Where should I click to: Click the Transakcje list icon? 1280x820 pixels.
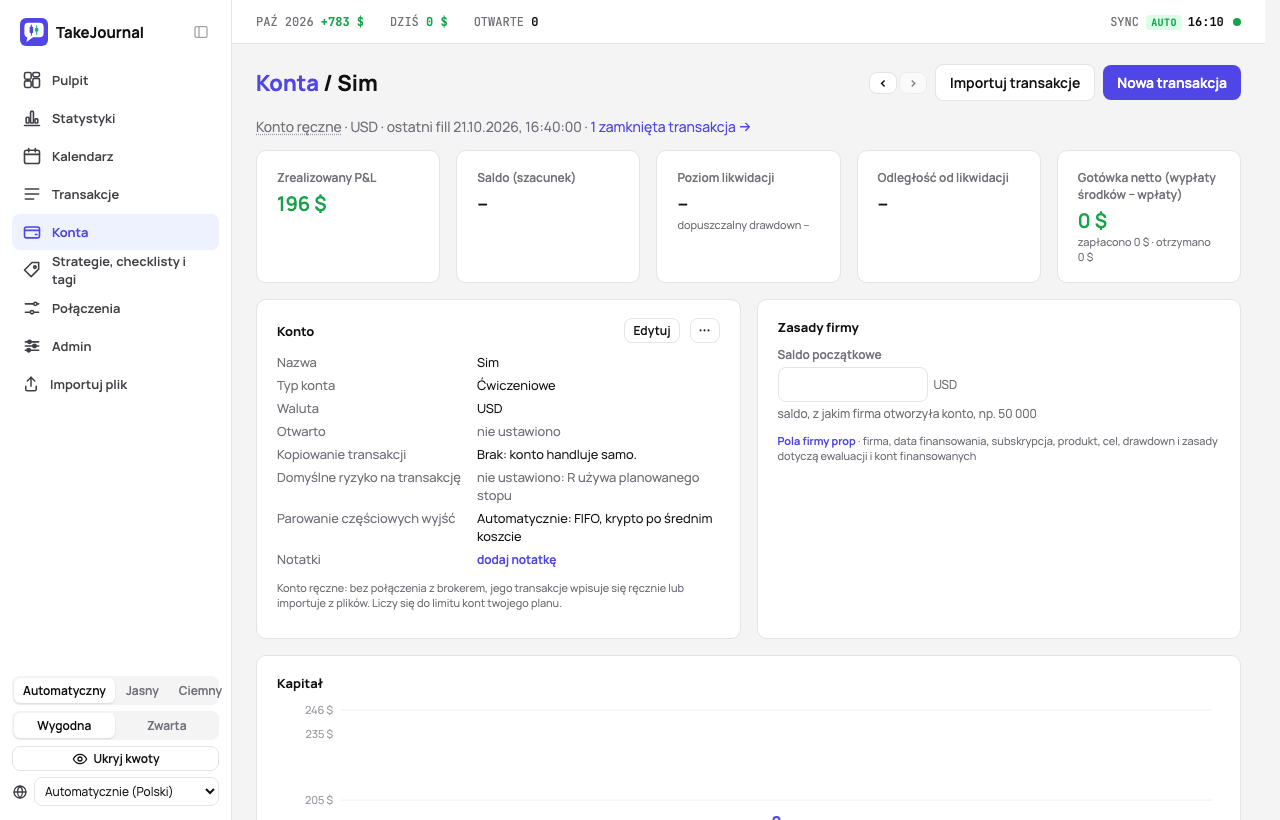coord(32,194)
